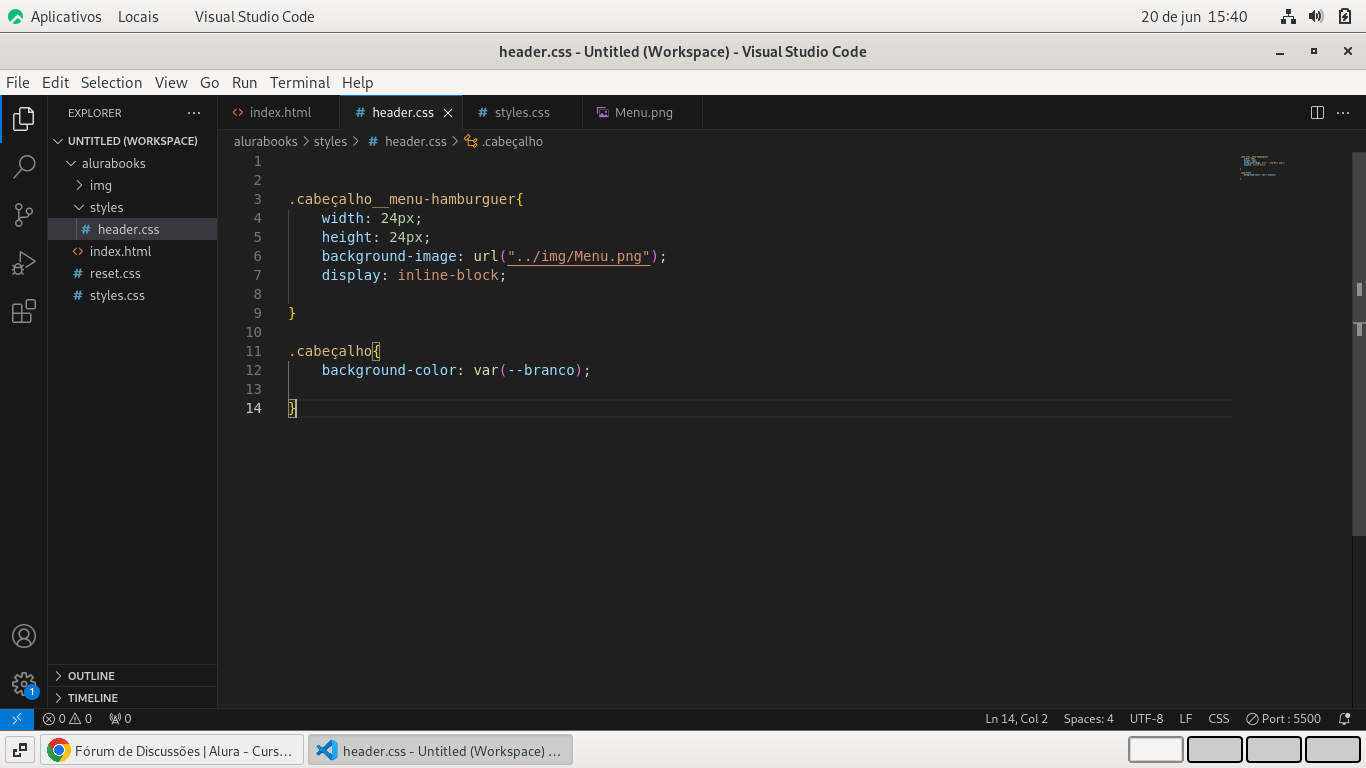Change CSS language mode
Screen dimensions: 1366x768
pyautogui.click(x=1218, y=719)
